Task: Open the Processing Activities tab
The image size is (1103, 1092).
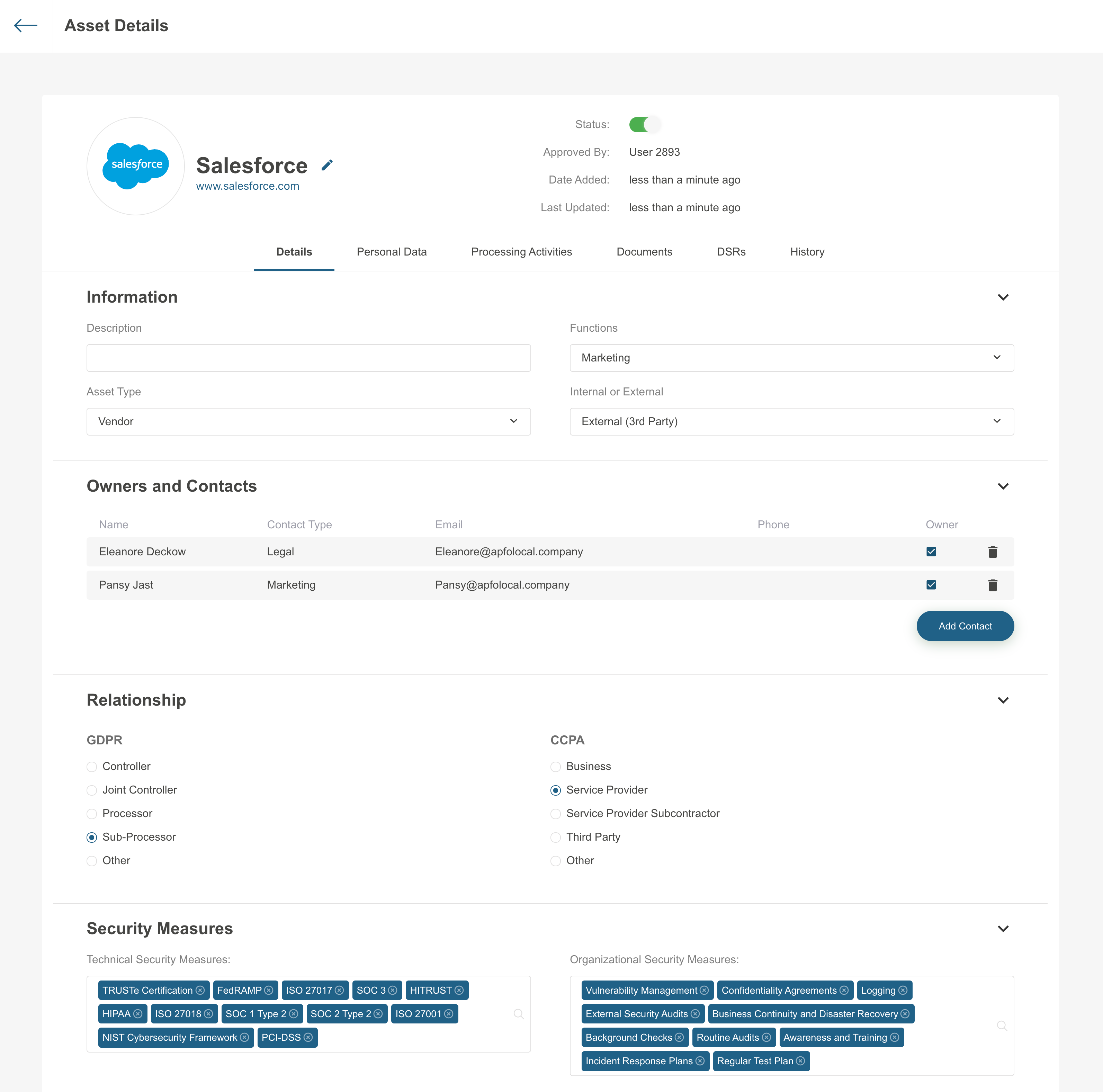Action: pyautogui.click(x=521, y=252)
